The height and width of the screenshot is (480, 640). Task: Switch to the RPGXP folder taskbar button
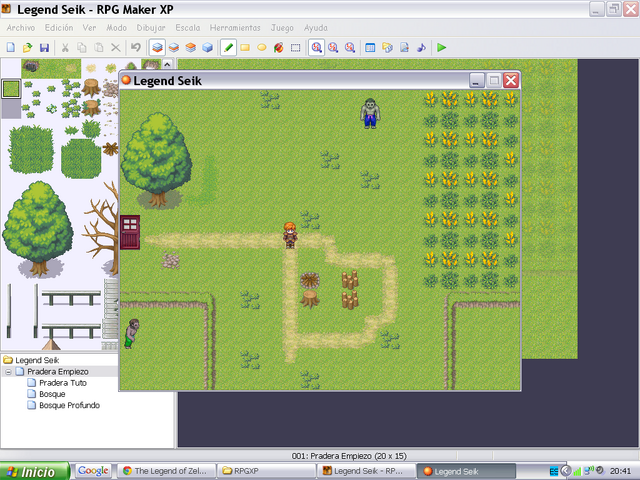pos(266,471)
